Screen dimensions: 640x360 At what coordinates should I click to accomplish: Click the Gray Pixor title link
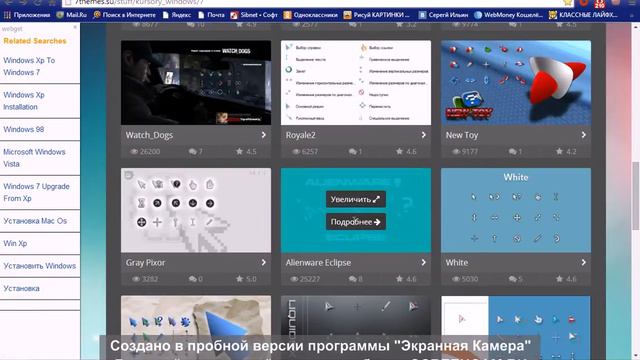pos(145,263)
